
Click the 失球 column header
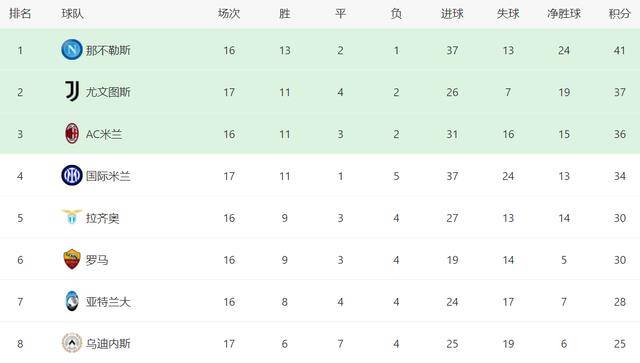coord(508,14)
